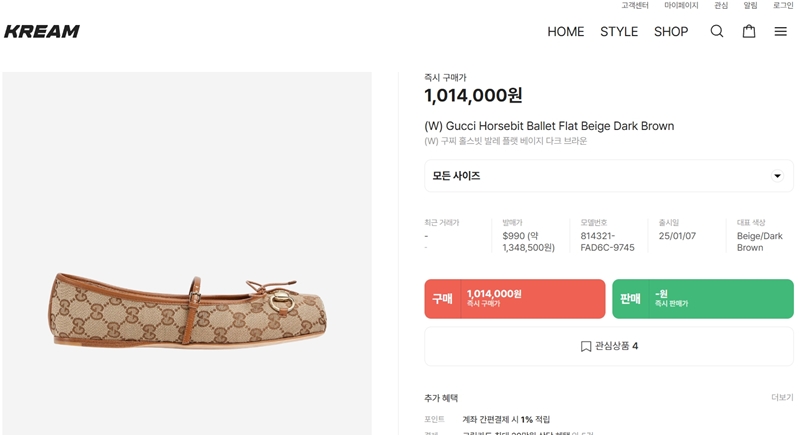Click the dropdown arrow in size selector

[777, 176]
